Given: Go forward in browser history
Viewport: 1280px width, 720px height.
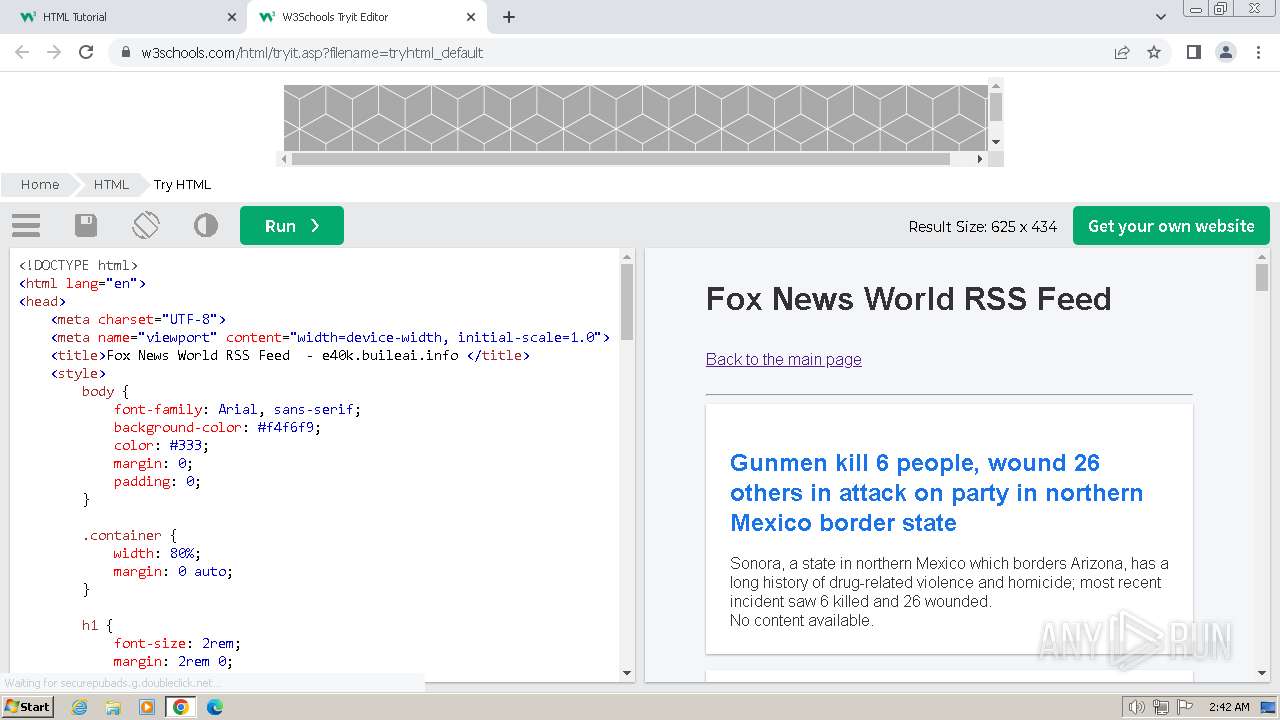Looking at the screenshot, I should [54, 52].
